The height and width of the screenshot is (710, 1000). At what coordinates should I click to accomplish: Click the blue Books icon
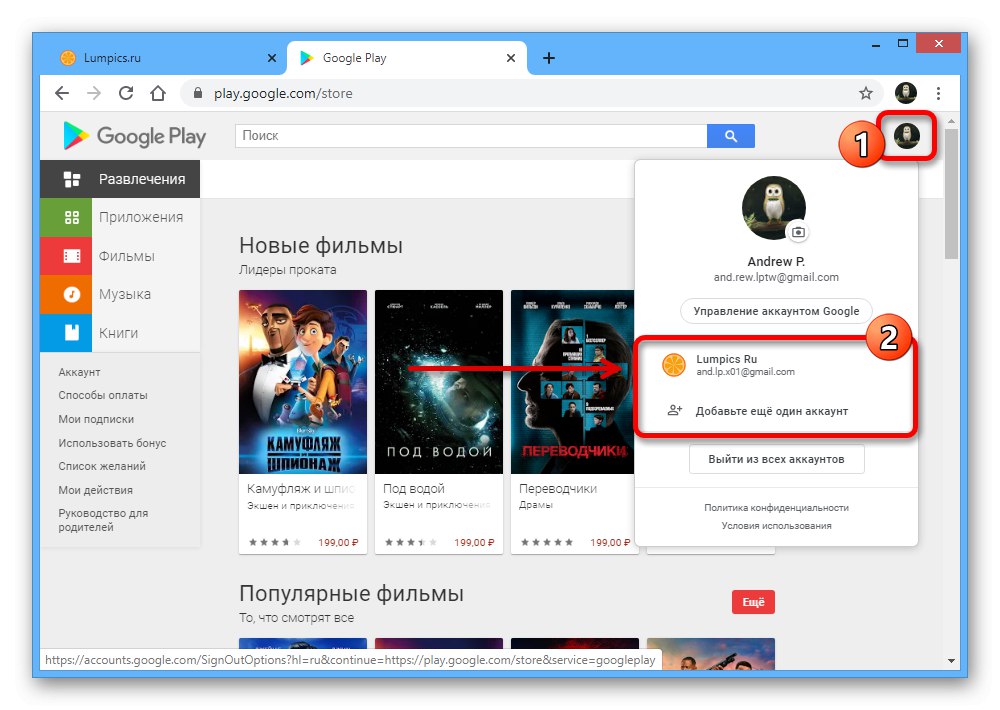tap(71, 332)
